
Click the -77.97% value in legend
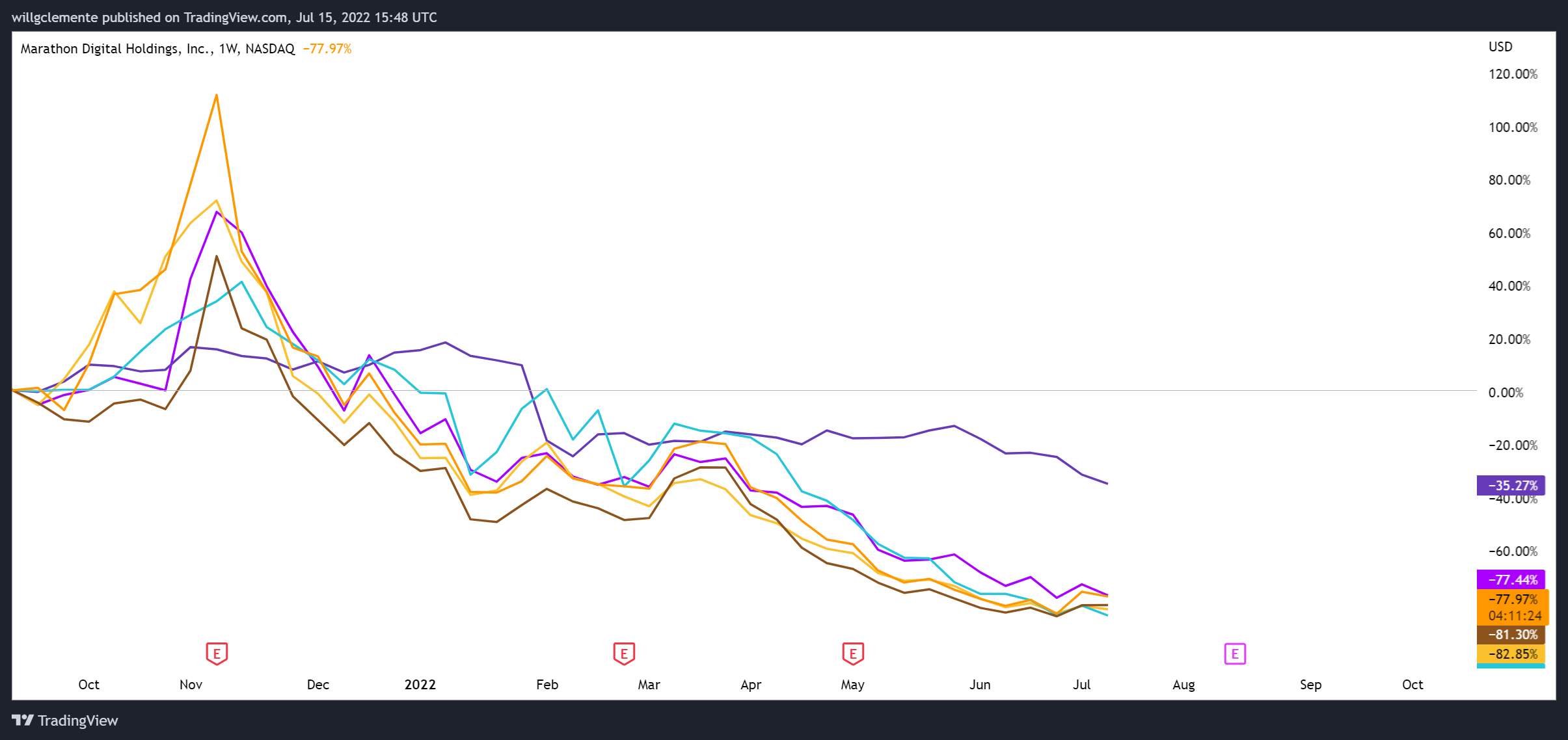(327, 49)
